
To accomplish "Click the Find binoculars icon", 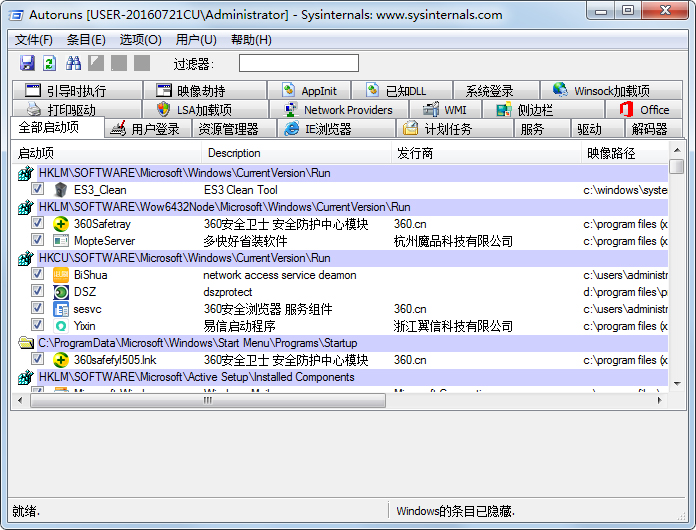I will 73,63.
